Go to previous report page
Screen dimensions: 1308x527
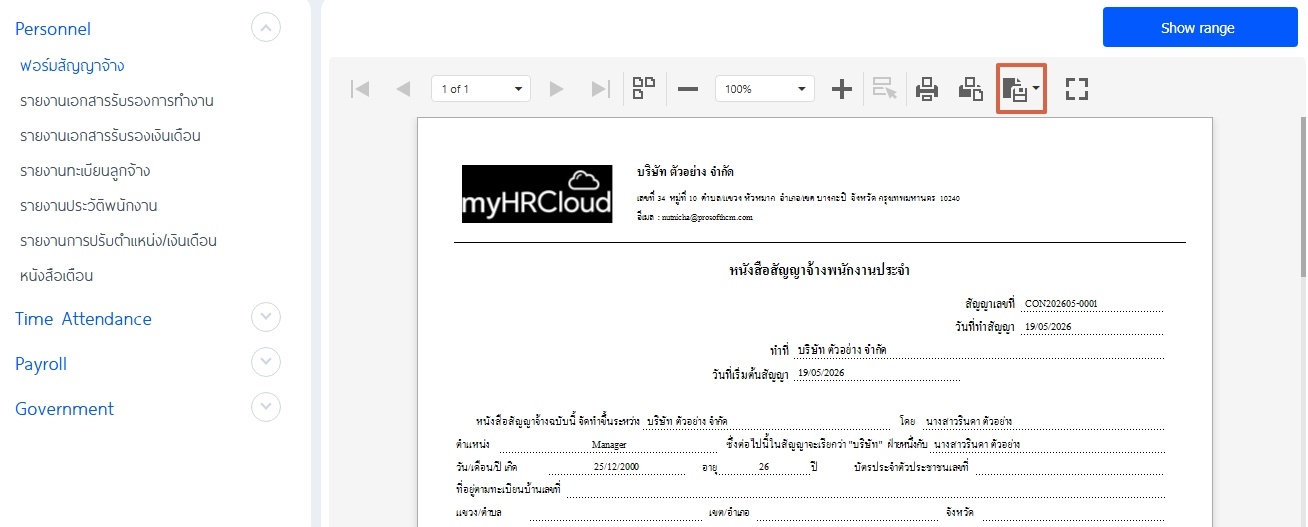point(403,89)
